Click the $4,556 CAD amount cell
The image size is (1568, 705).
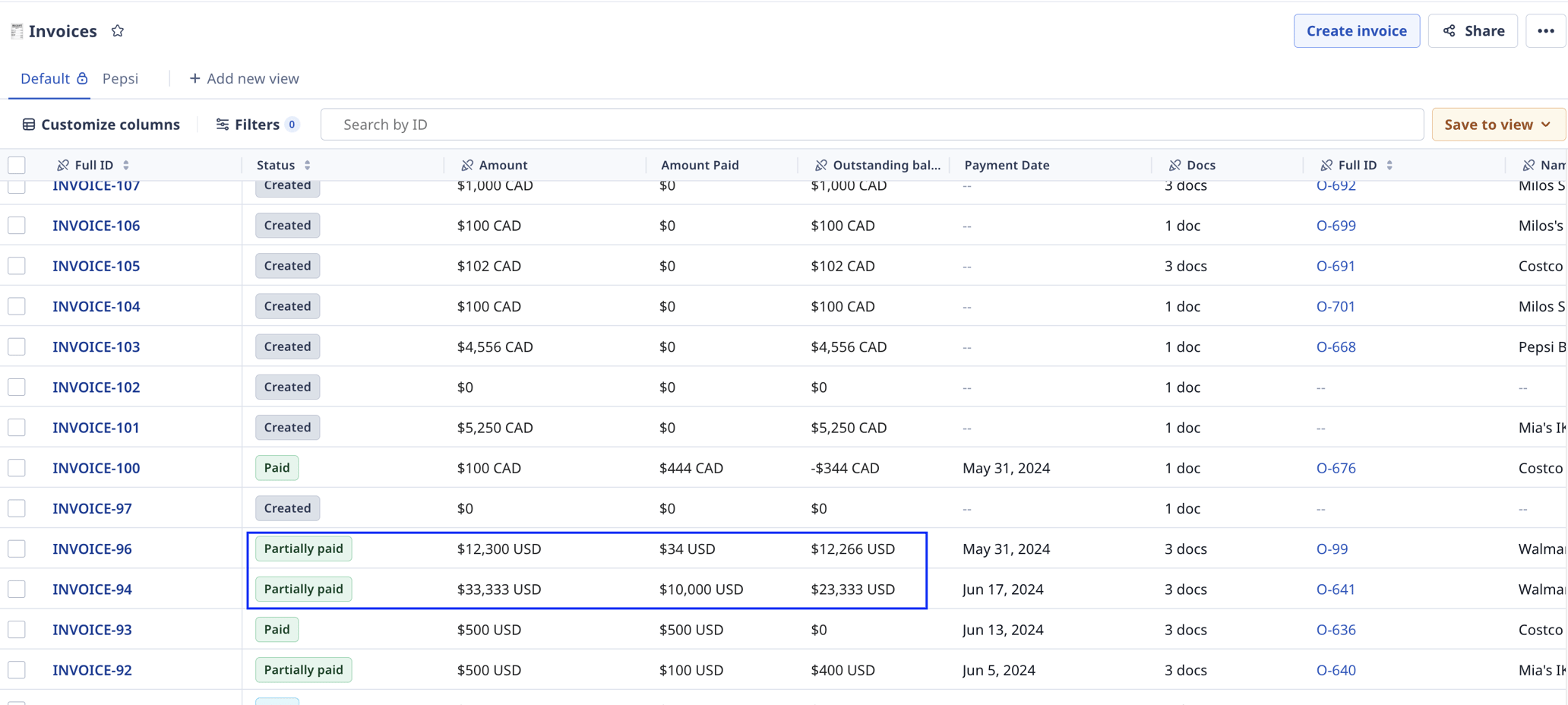[x=495, y=346]
